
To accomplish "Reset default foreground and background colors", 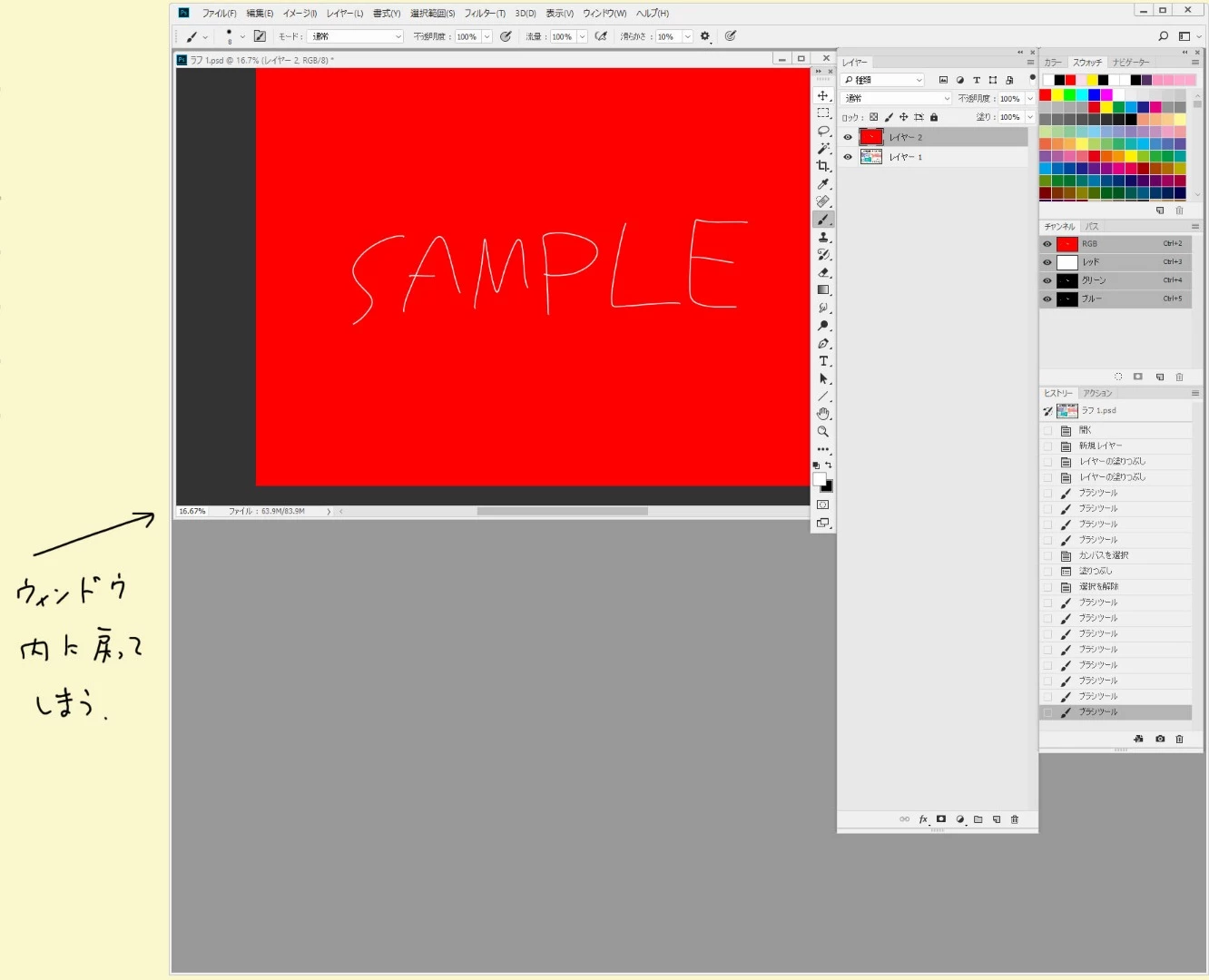I will (x=816, y=465).
